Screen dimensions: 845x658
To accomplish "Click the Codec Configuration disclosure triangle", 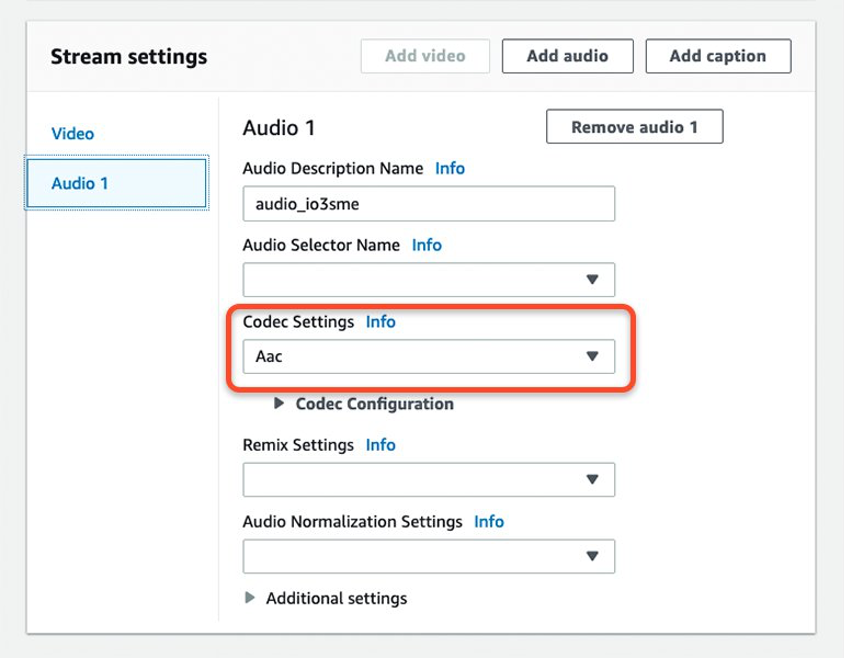I will click(x=280, y=404).
